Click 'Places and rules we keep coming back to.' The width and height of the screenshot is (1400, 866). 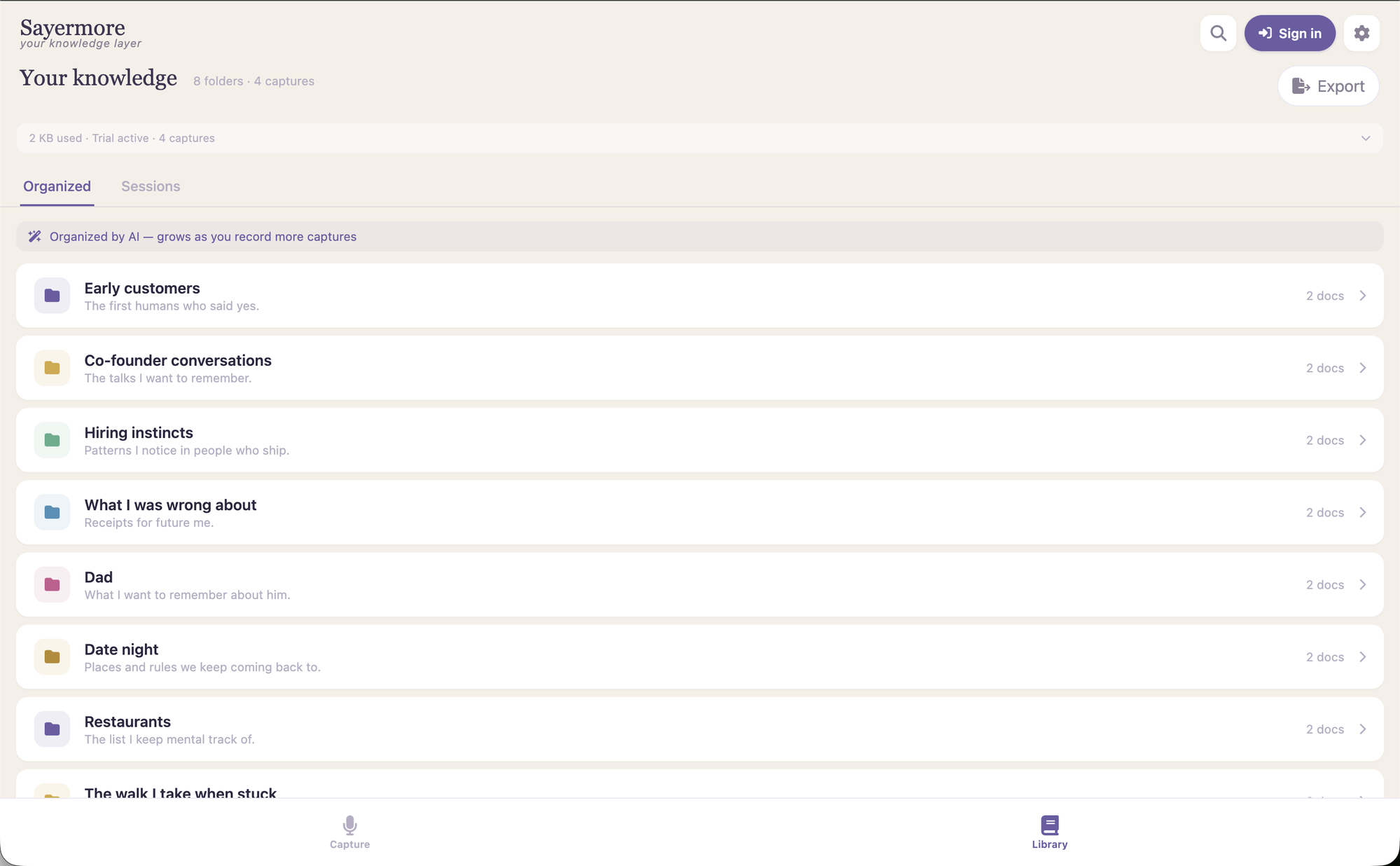[202, 666]
